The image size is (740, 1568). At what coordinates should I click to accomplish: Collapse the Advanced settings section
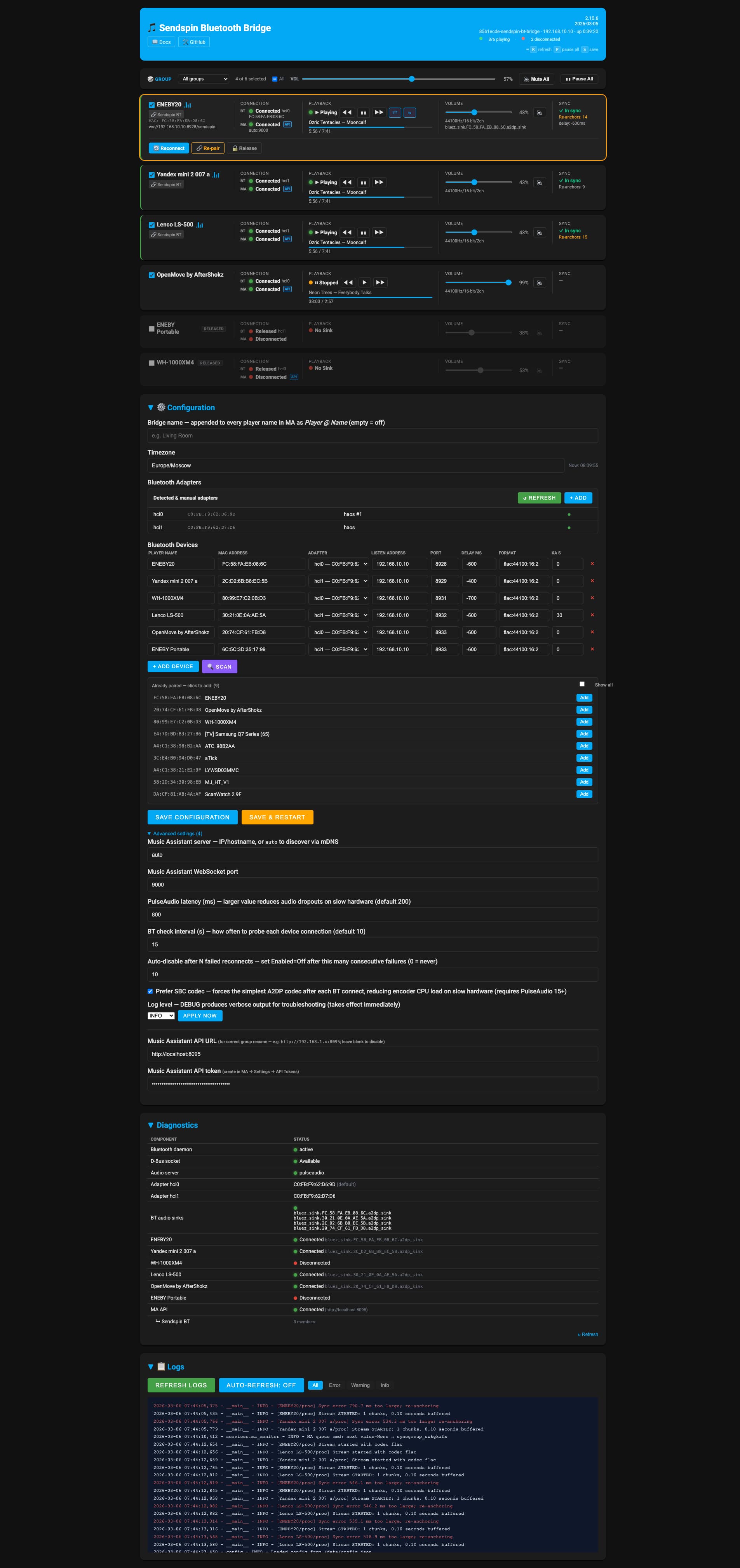175,833
